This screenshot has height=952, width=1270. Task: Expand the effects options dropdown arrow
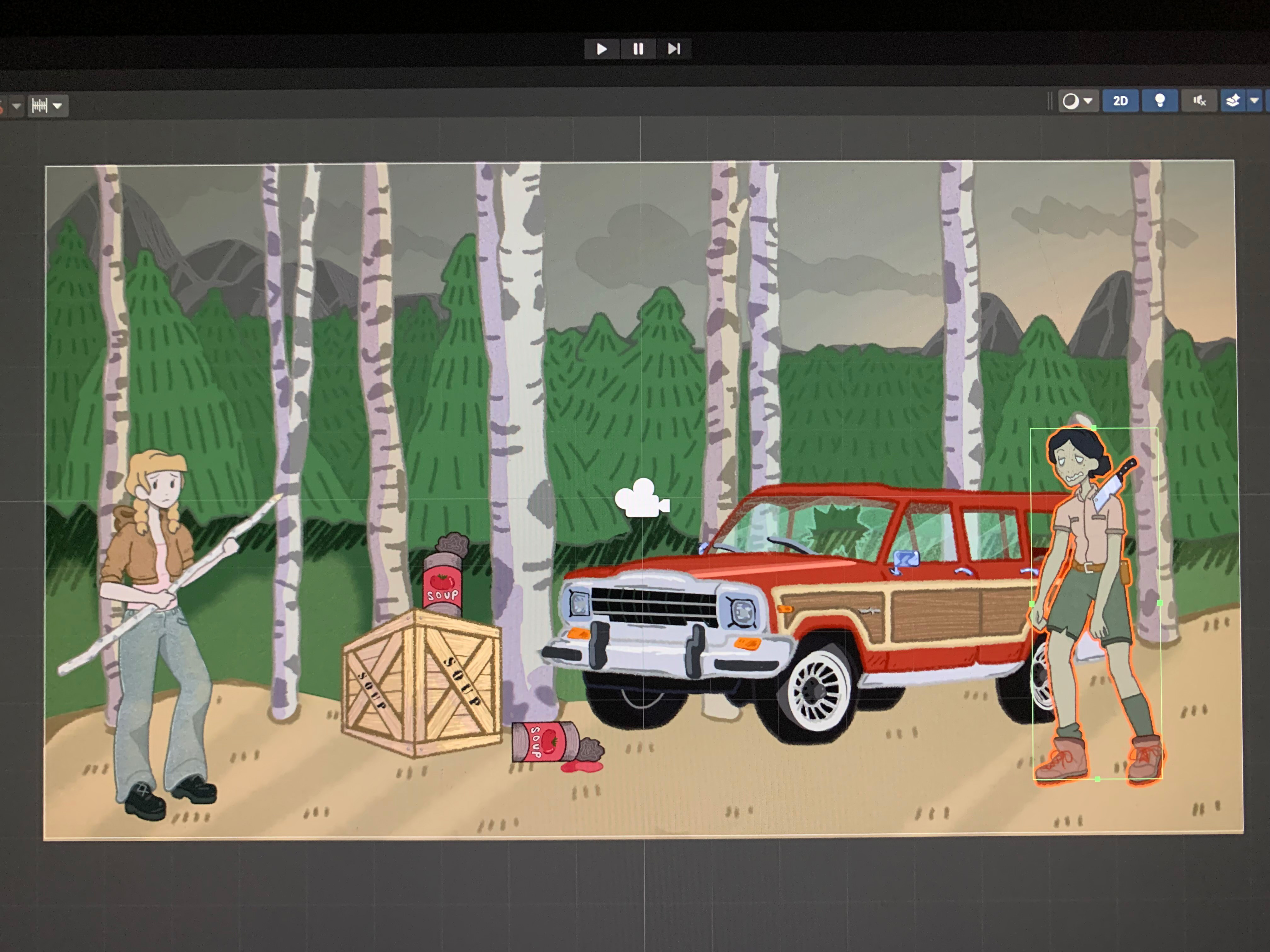pyautogui.click(x=1255, y=101)
